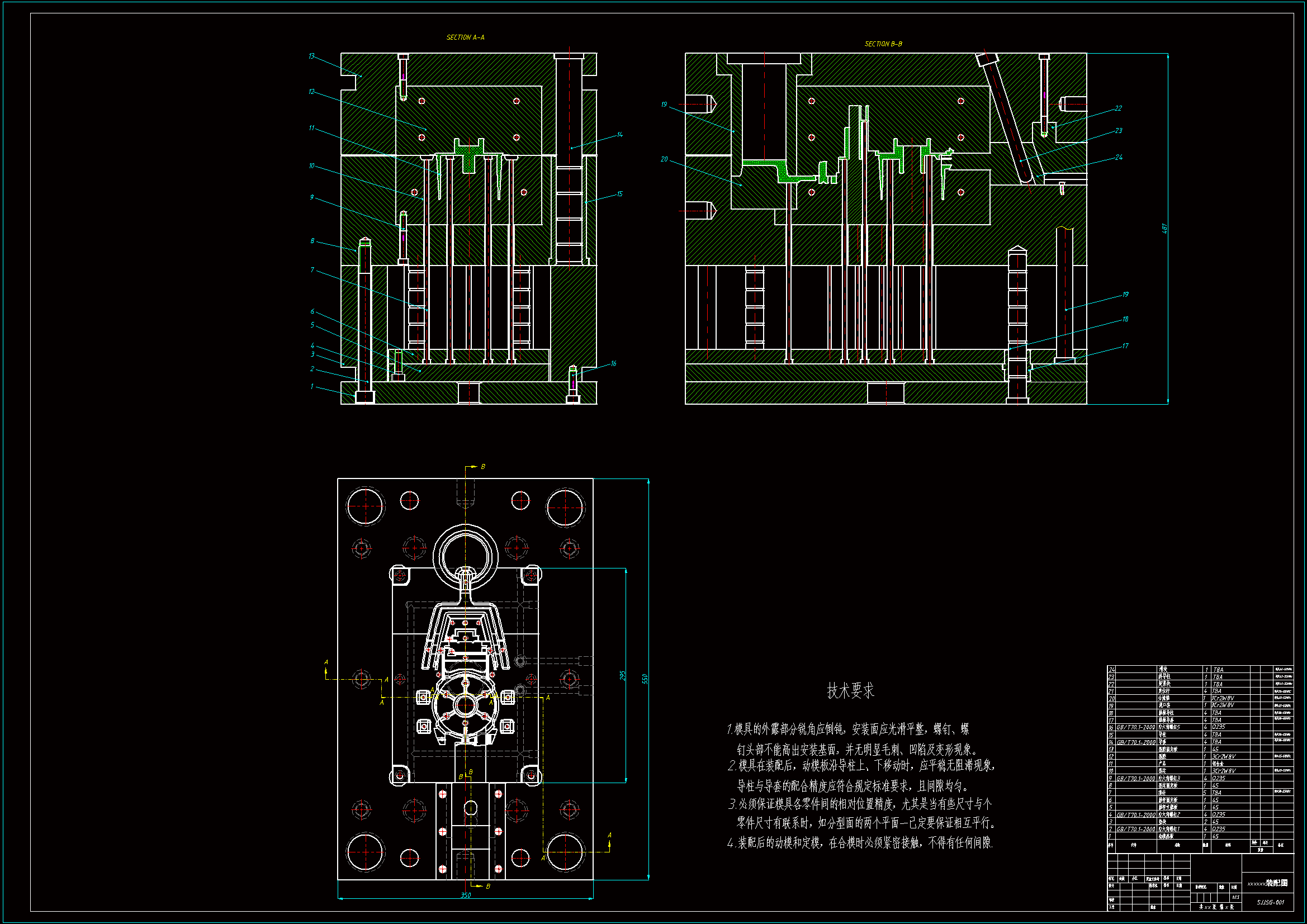
Task: Click the 487 height dimension text
Action: 1164,228
